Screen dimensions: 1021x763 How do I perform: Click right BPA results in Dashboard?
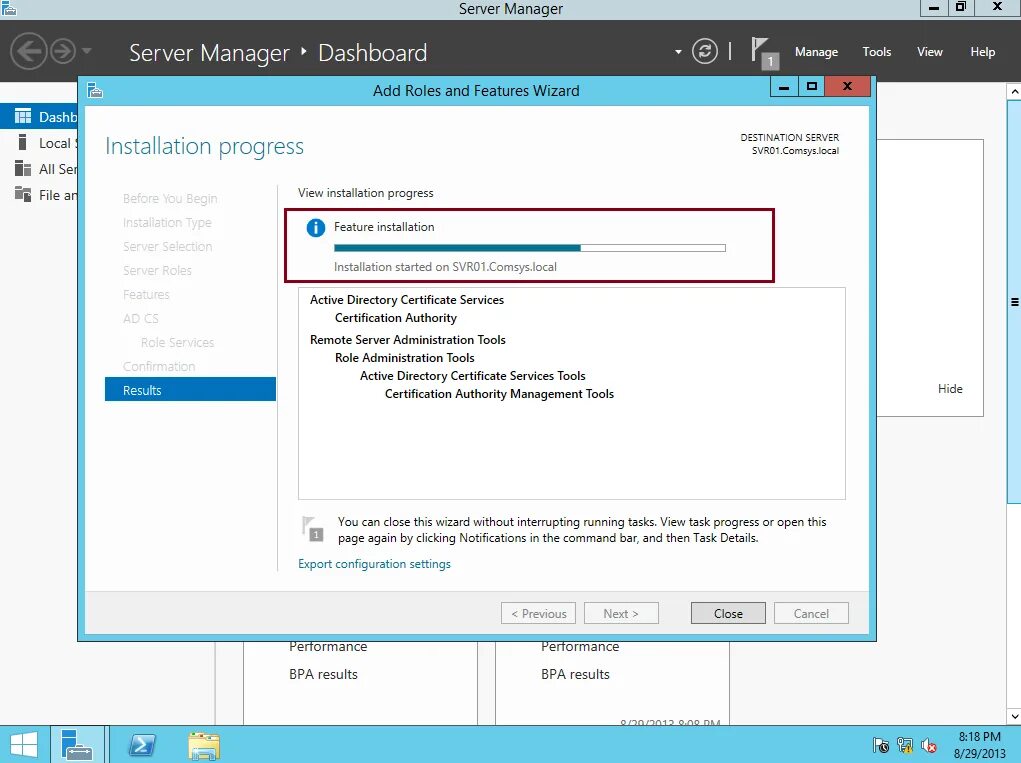pyautogui.click(x=576, y=674)
